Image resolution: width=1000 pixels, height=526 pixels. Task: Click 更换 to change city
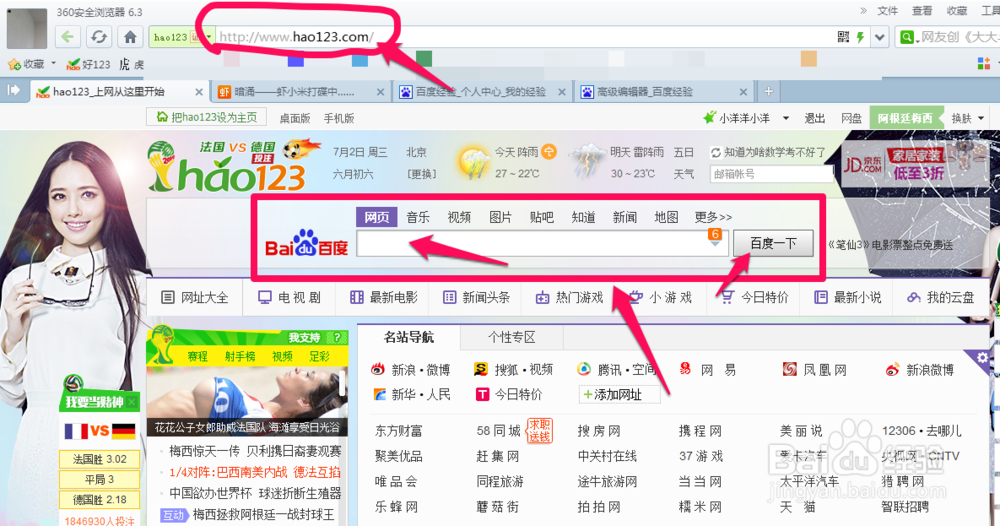[x=422, y=173]
